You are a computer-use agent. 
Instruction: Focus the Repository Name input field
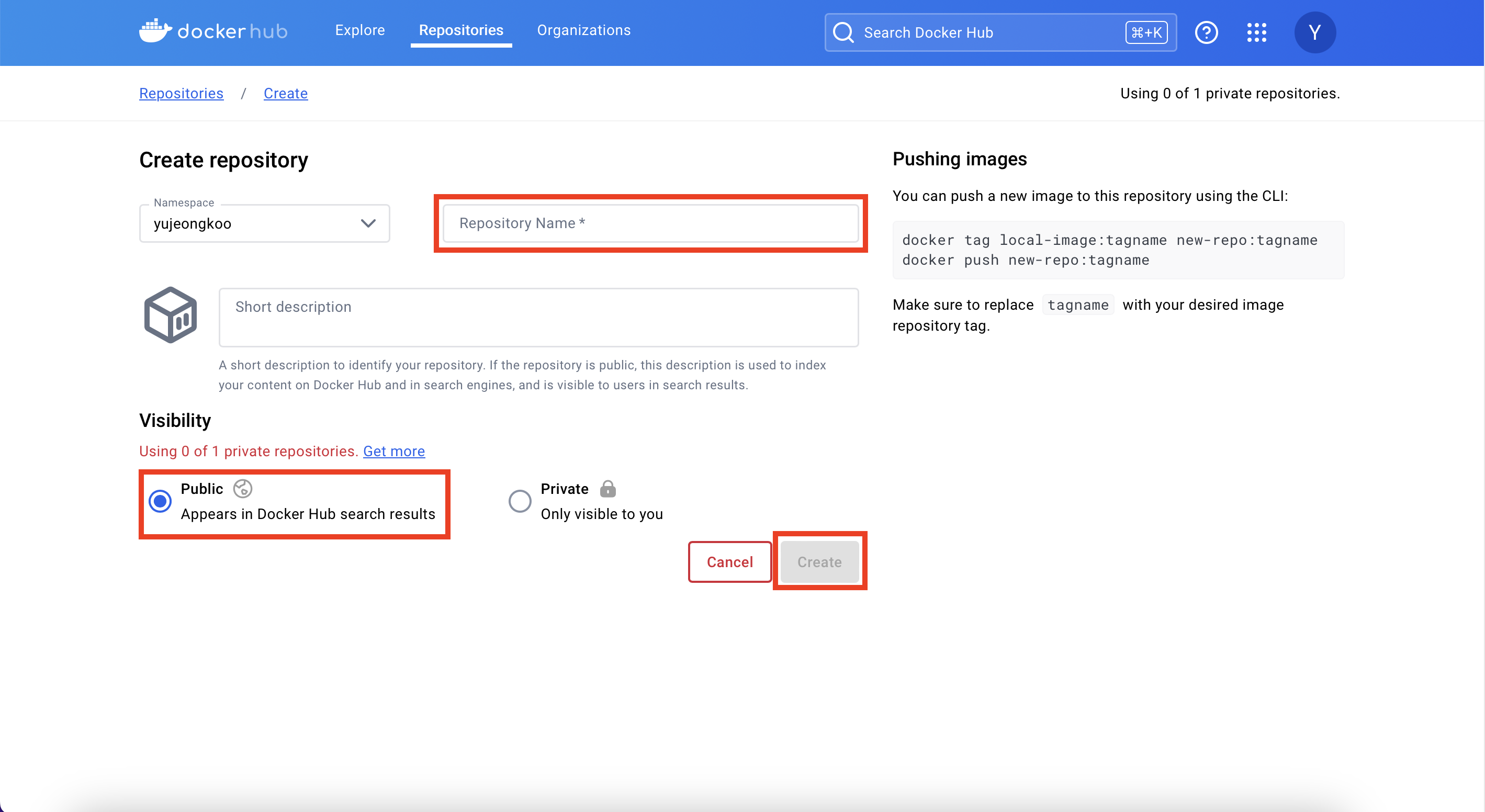click(x=650, y=223)
